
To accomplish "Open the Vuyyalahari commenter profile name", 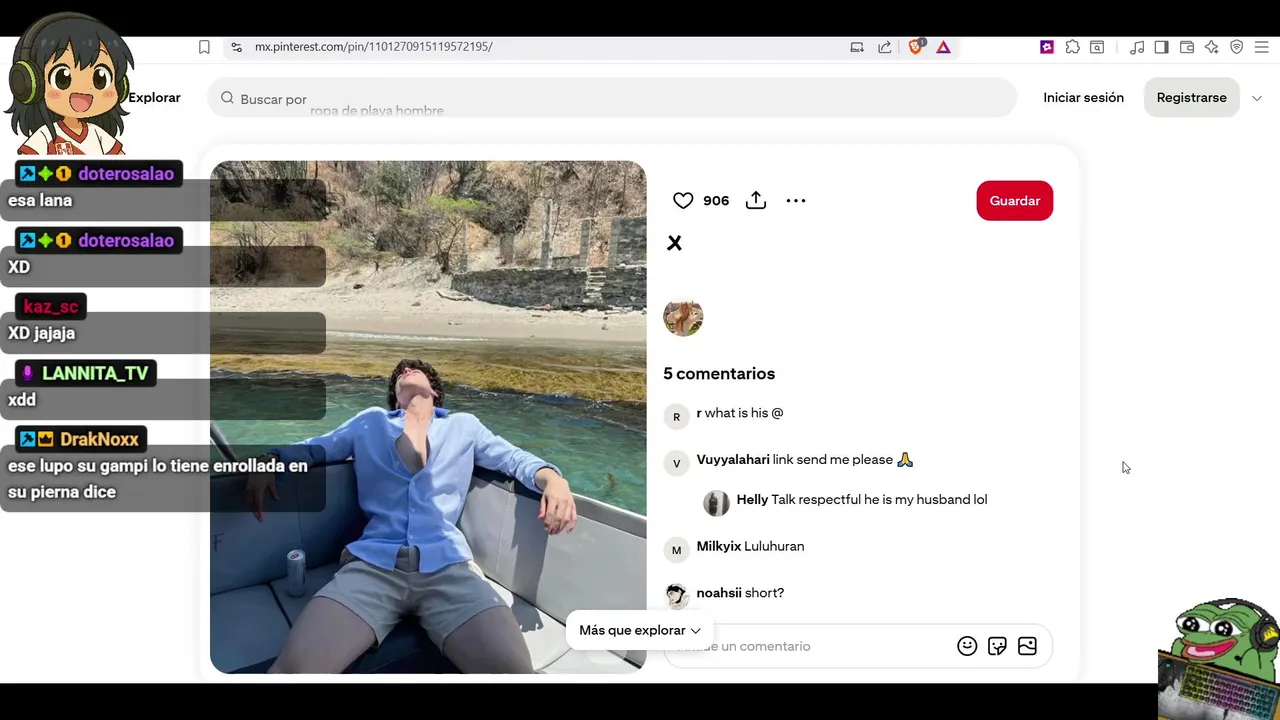I will click(733, 460).
